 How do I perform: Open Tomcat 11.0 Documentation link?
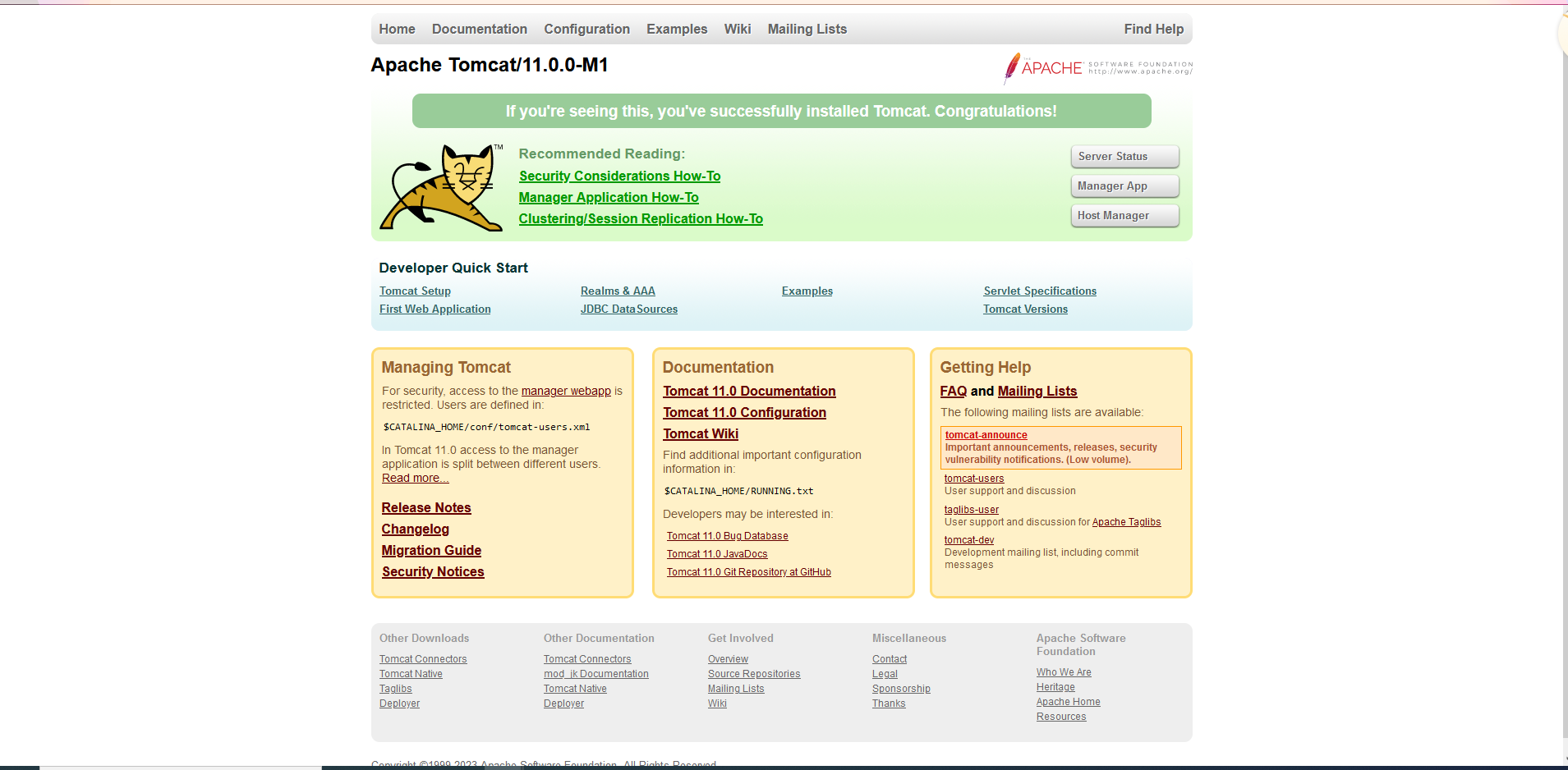(x=749, y=391)
